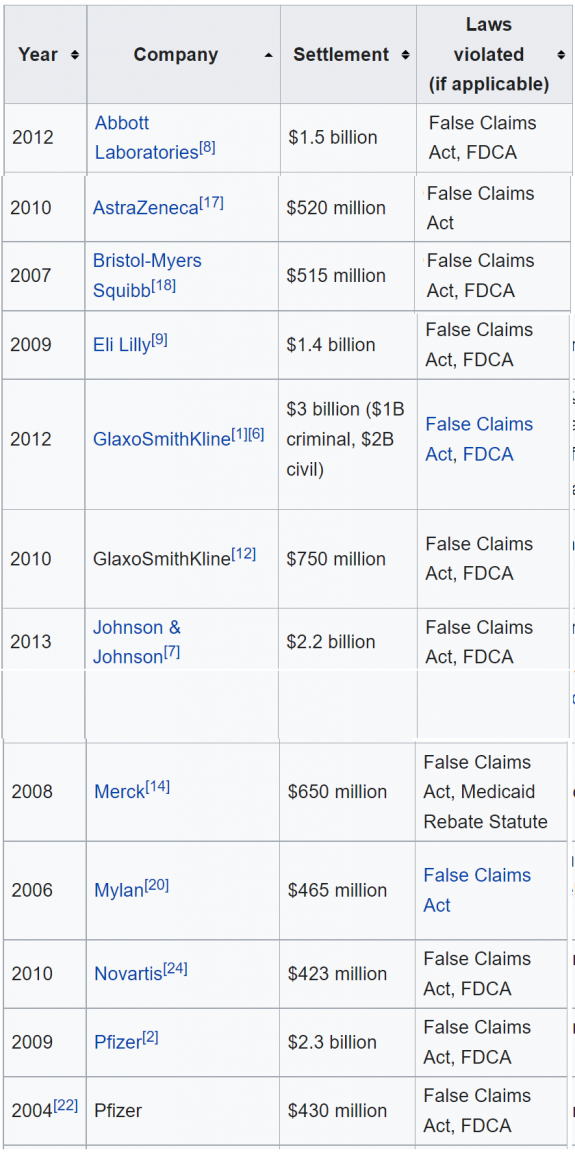Sort by Laws violated column arrows
575x1152 pixels.
[561, 55]
